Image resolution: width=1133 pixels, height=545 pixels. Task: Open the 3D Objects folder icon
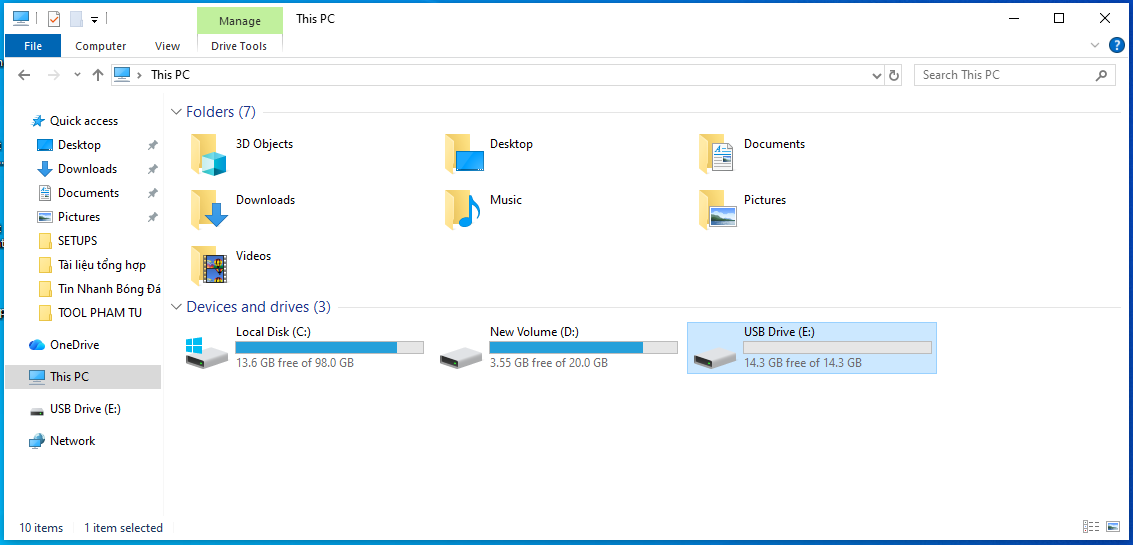[x=209, y=155]
